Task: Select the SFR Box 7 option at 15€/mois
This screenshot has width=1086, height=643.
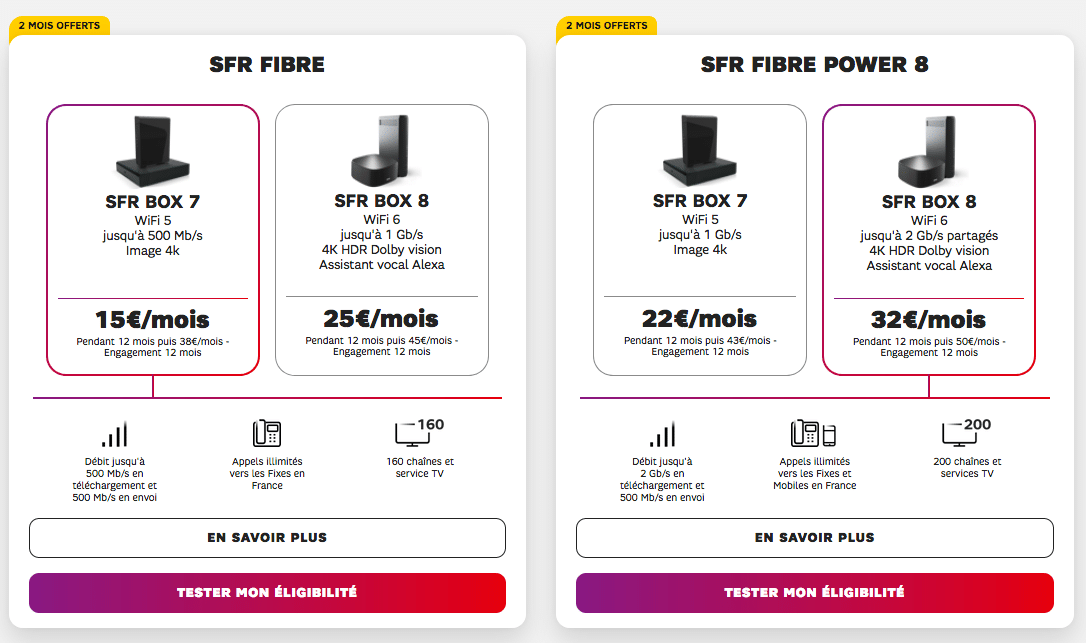Action: coord(153,240)
